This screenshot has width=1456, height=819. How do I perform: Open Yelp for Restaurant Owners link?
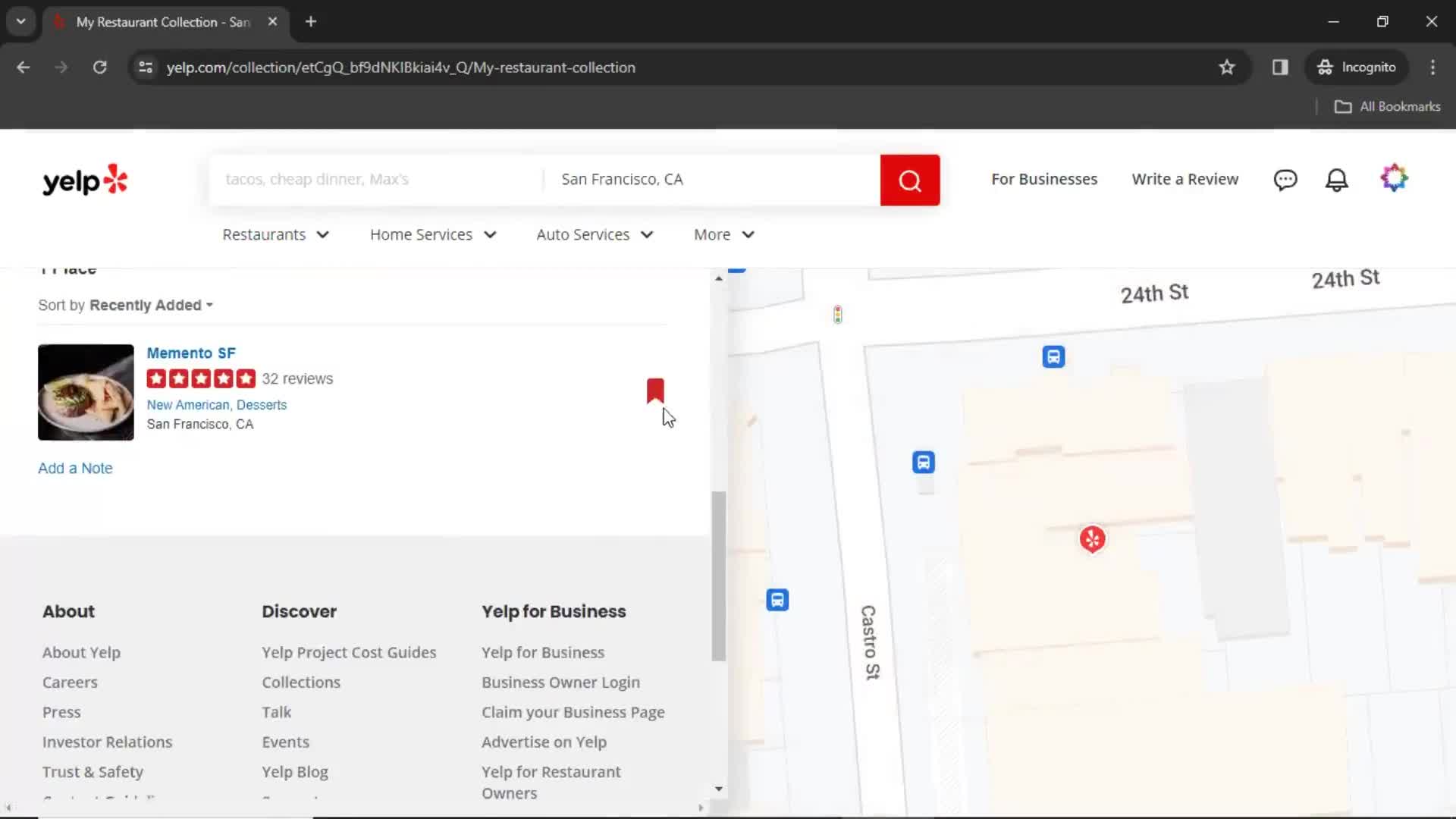551,783
